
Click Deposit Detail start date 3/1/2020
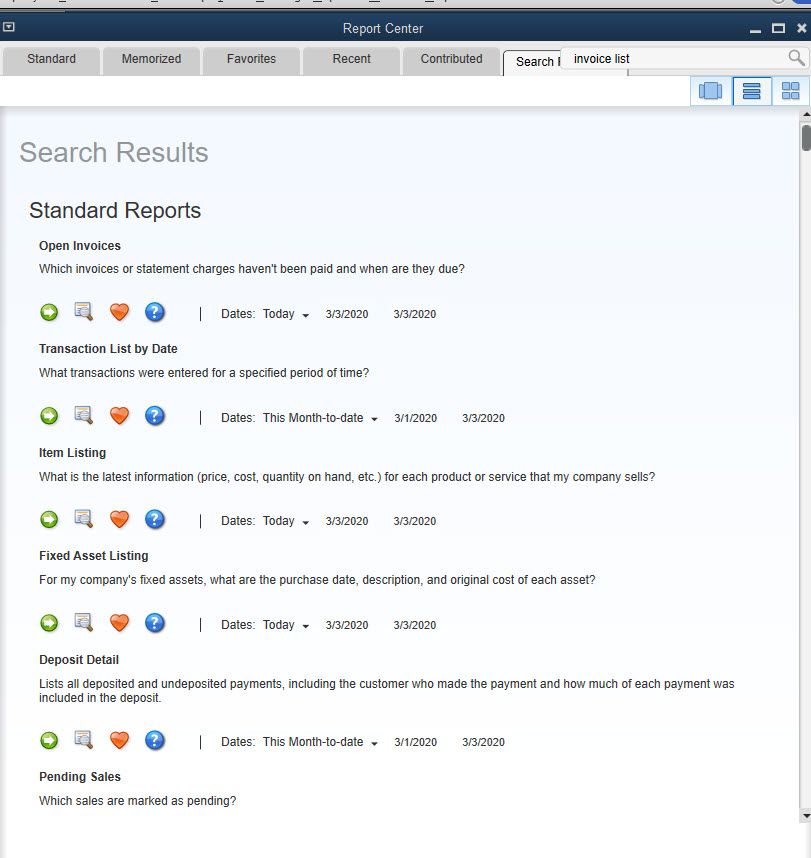[x=415, y=742]
